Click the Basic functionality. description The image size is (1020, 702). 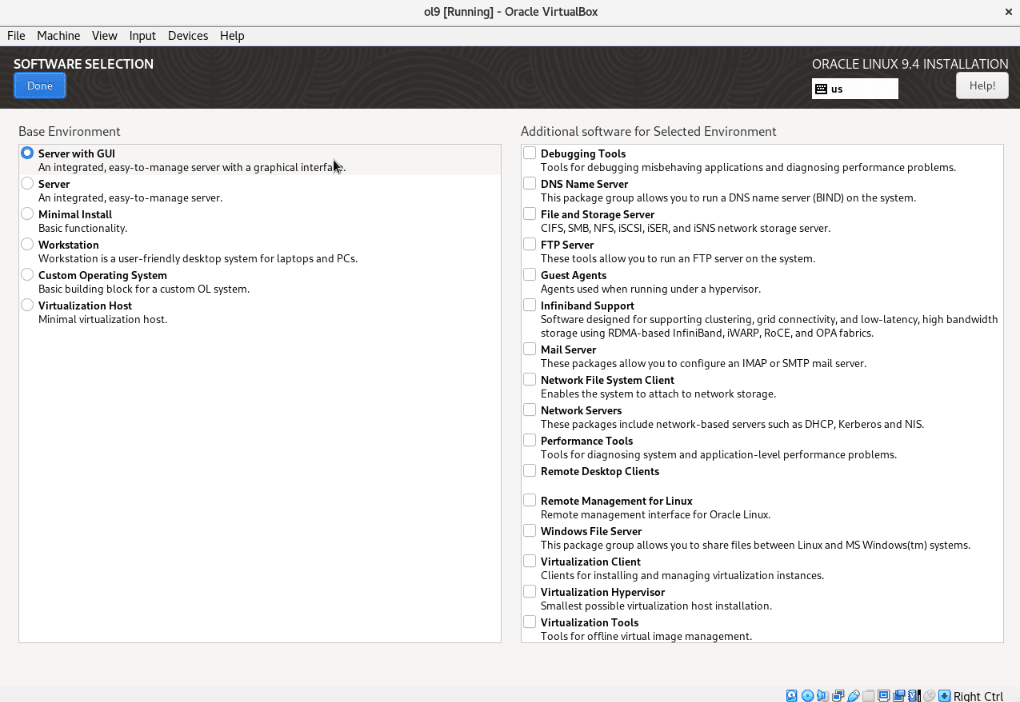point(83,228)
